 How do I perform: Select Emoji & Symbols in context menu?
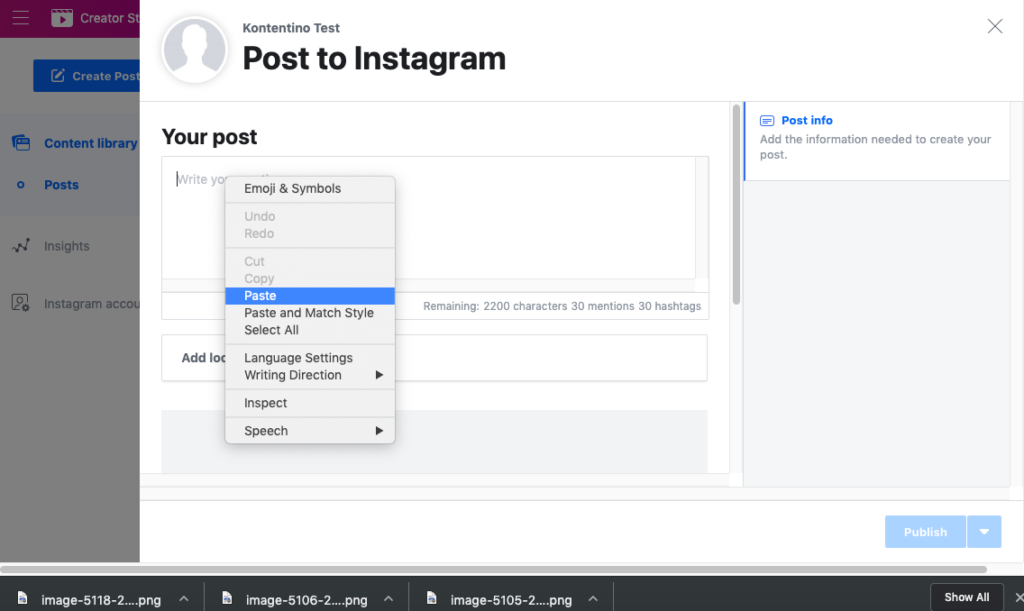click(x=310, y=188)
